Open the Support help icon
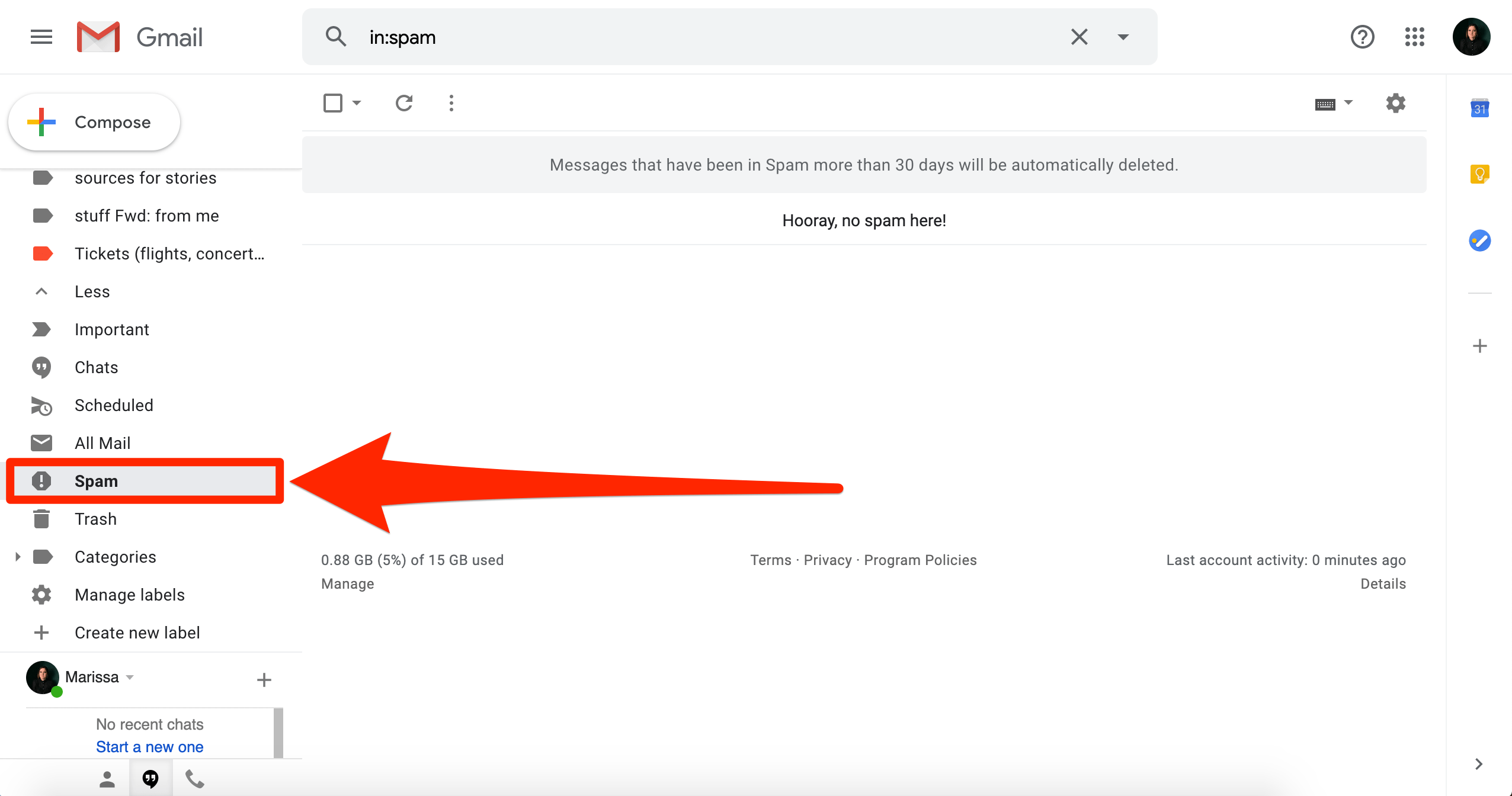This screenshot has height=796, width=1512. 1362,37
